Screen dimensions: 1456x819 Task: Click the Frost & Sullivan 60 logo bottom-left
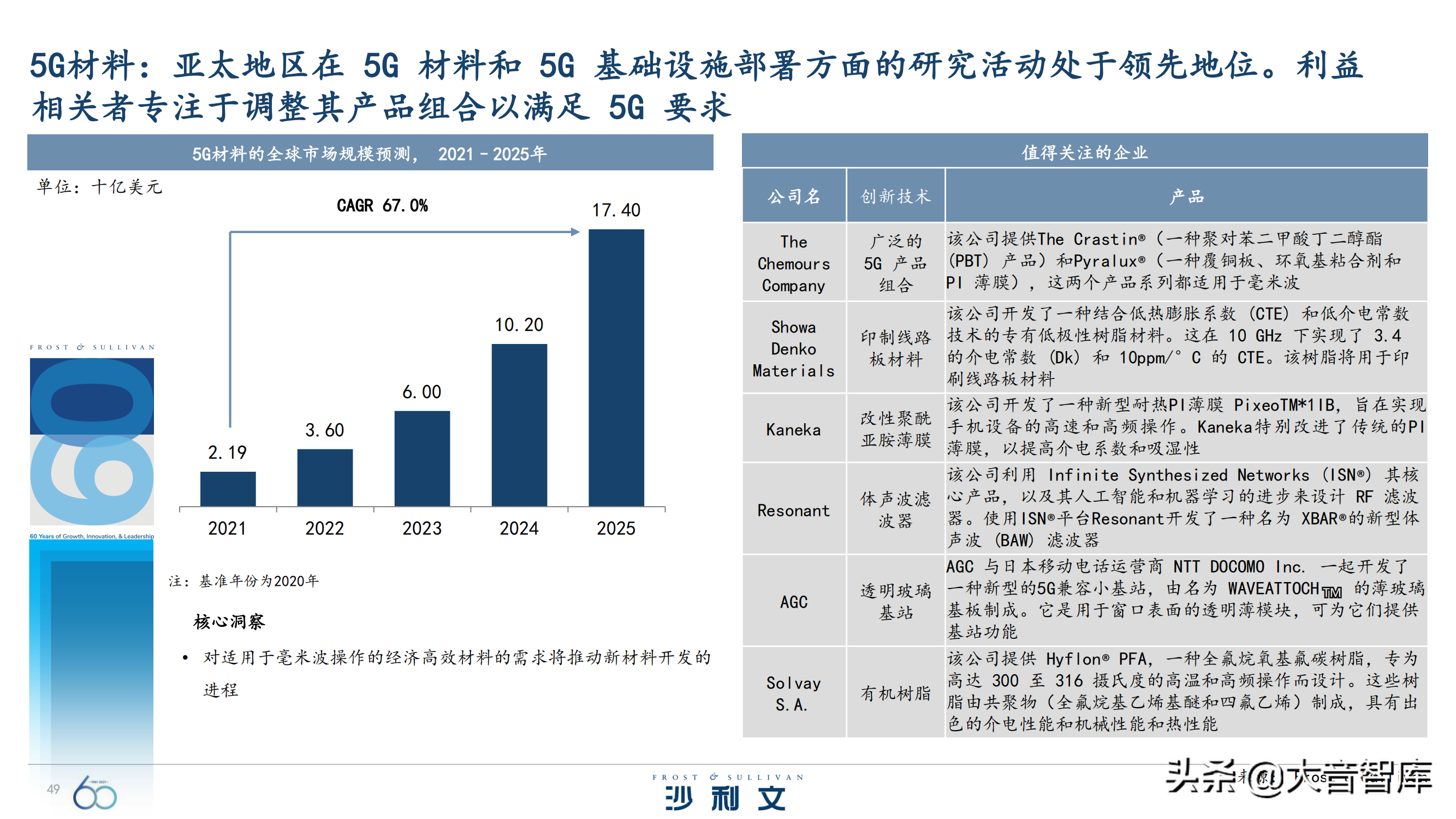coord(94,792)
